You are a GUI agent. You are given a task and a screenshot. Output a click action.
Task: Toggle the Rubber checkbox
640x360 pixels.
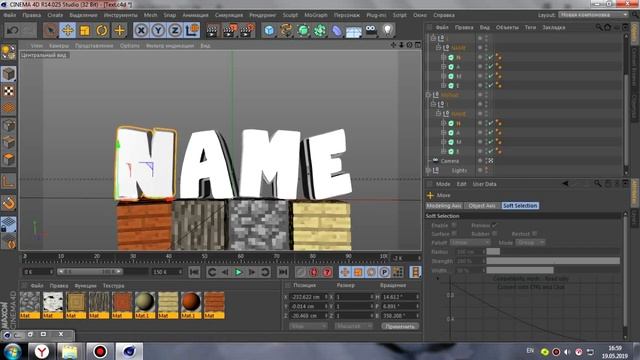(494, 234)
